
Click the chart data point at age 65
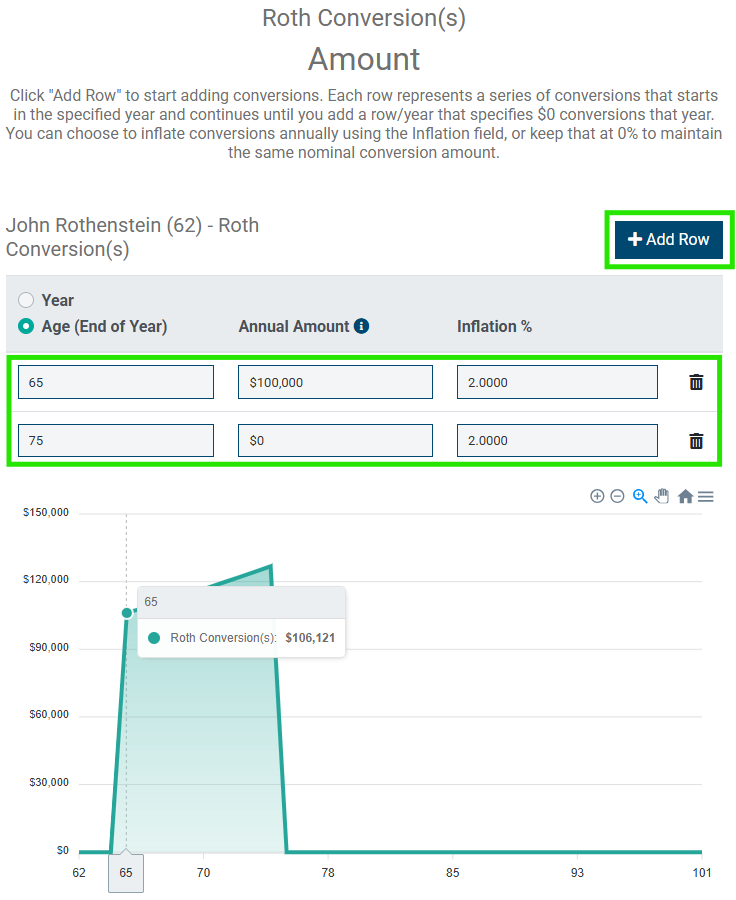coord(127,613)
